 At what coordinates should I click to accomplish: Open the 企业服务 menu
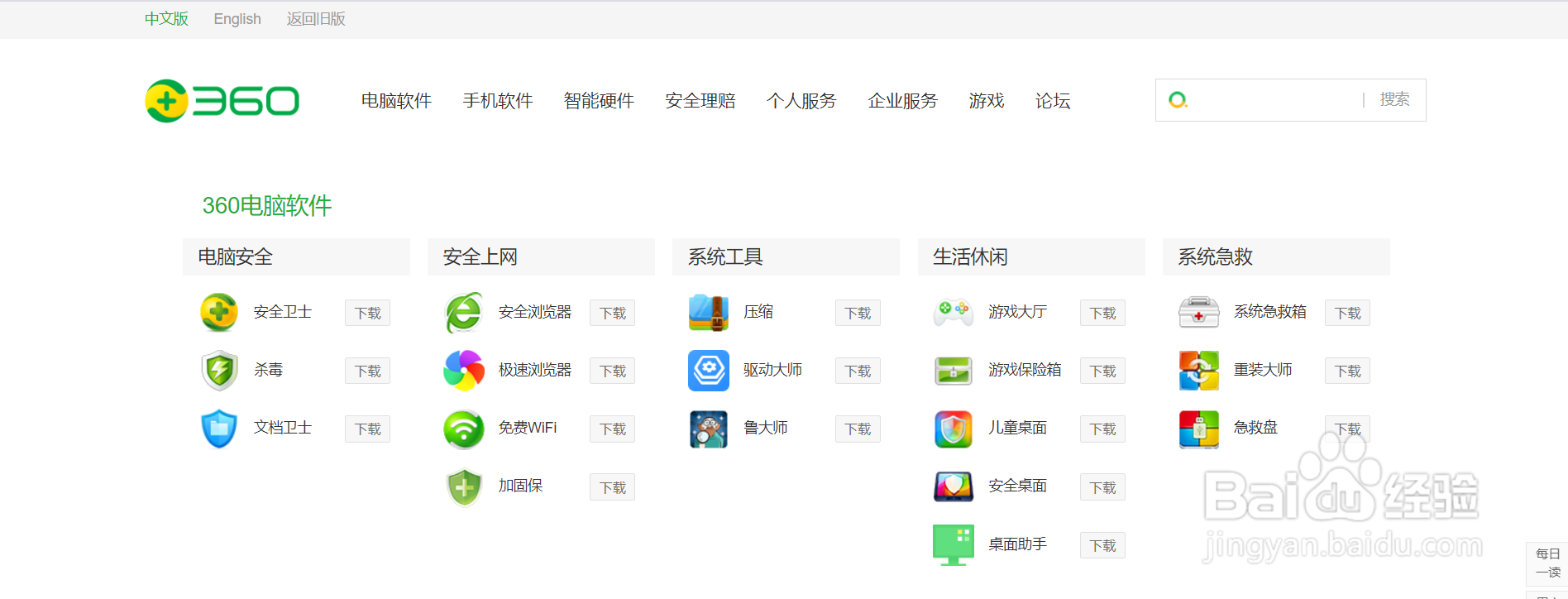902,101
